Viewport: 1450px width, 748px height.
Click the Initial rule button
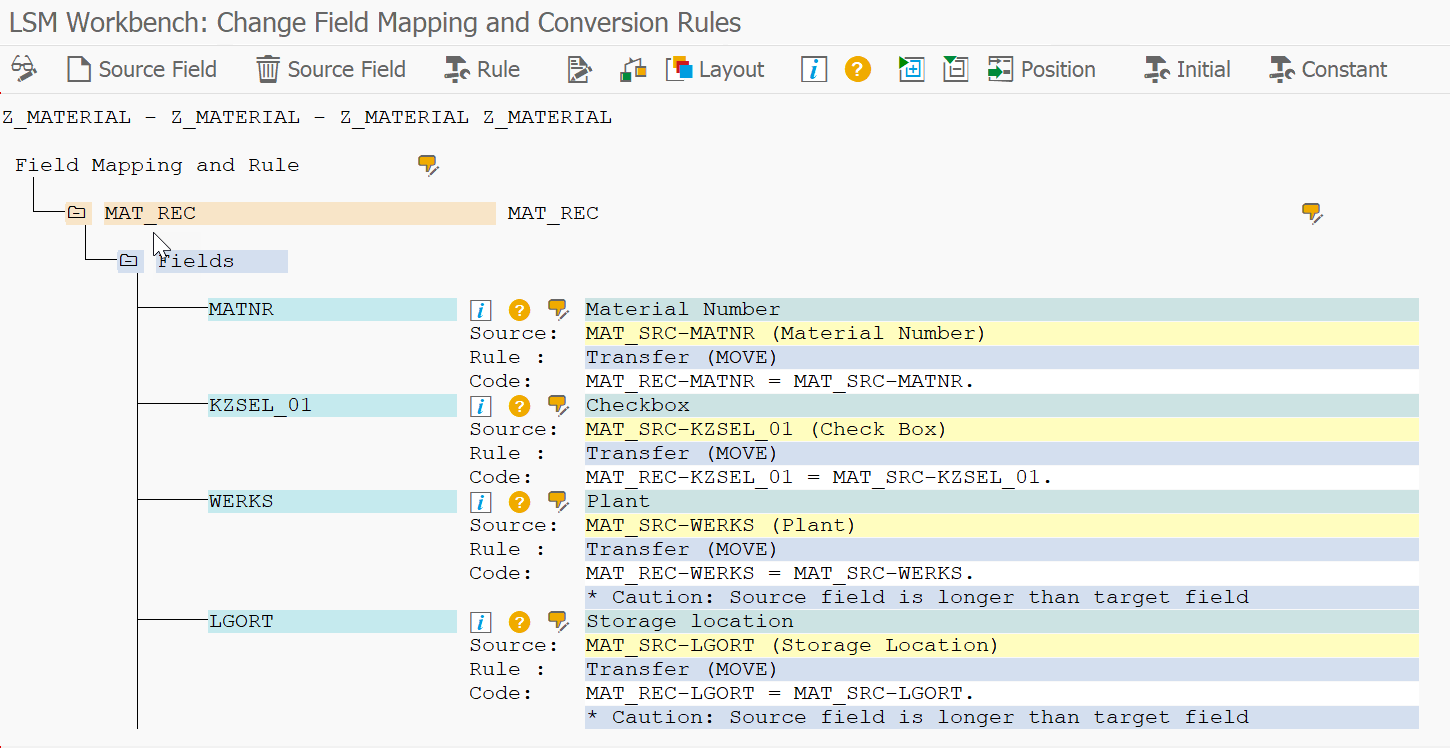(x=1187, y=69)
